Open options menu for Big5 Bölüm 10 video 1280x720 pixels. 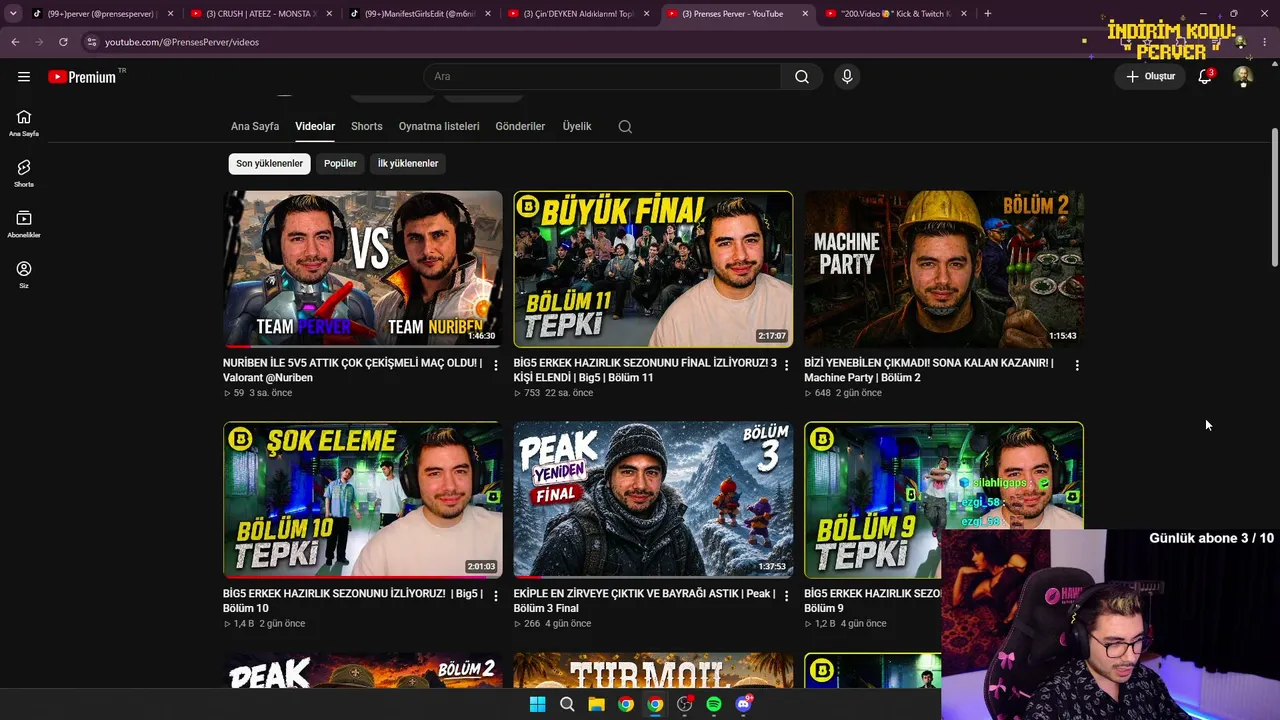pos(496,596)
